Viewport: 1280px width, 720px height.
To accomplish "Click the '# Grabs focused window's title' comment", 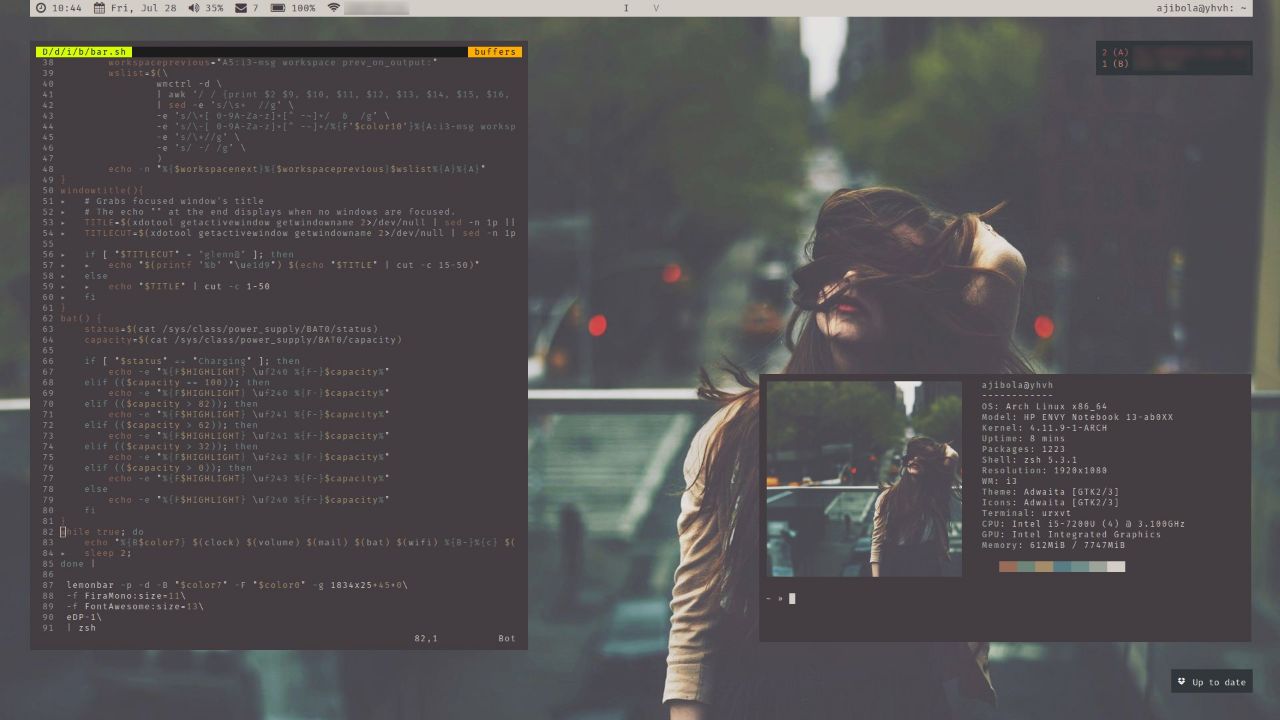I will 175,201.
